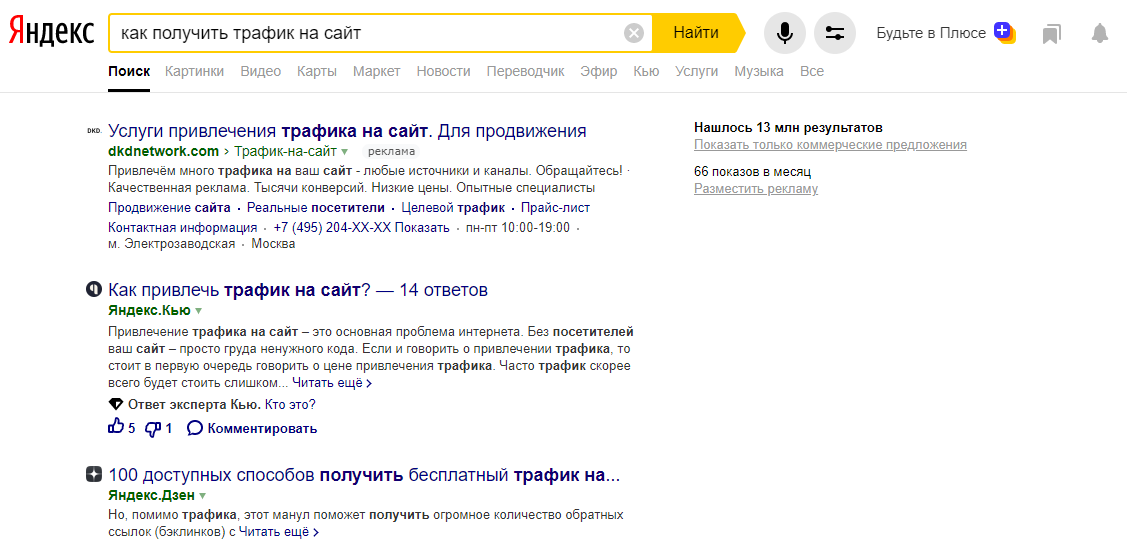Show only commercial offers link
Screen dimensions: 1127x556
point(830,145)
